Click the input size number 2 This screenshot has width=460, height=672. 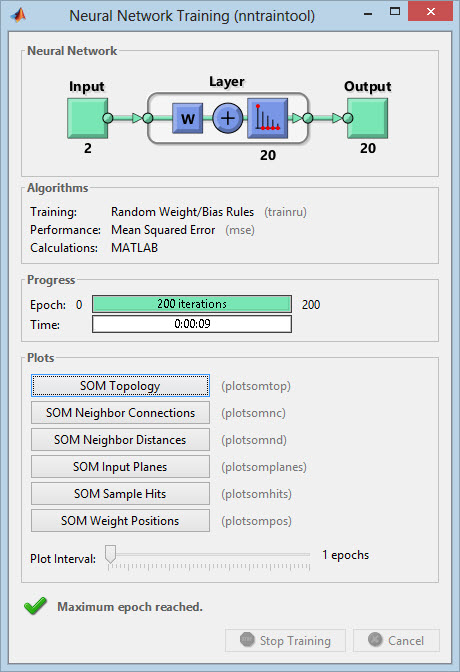pos(87,148)
